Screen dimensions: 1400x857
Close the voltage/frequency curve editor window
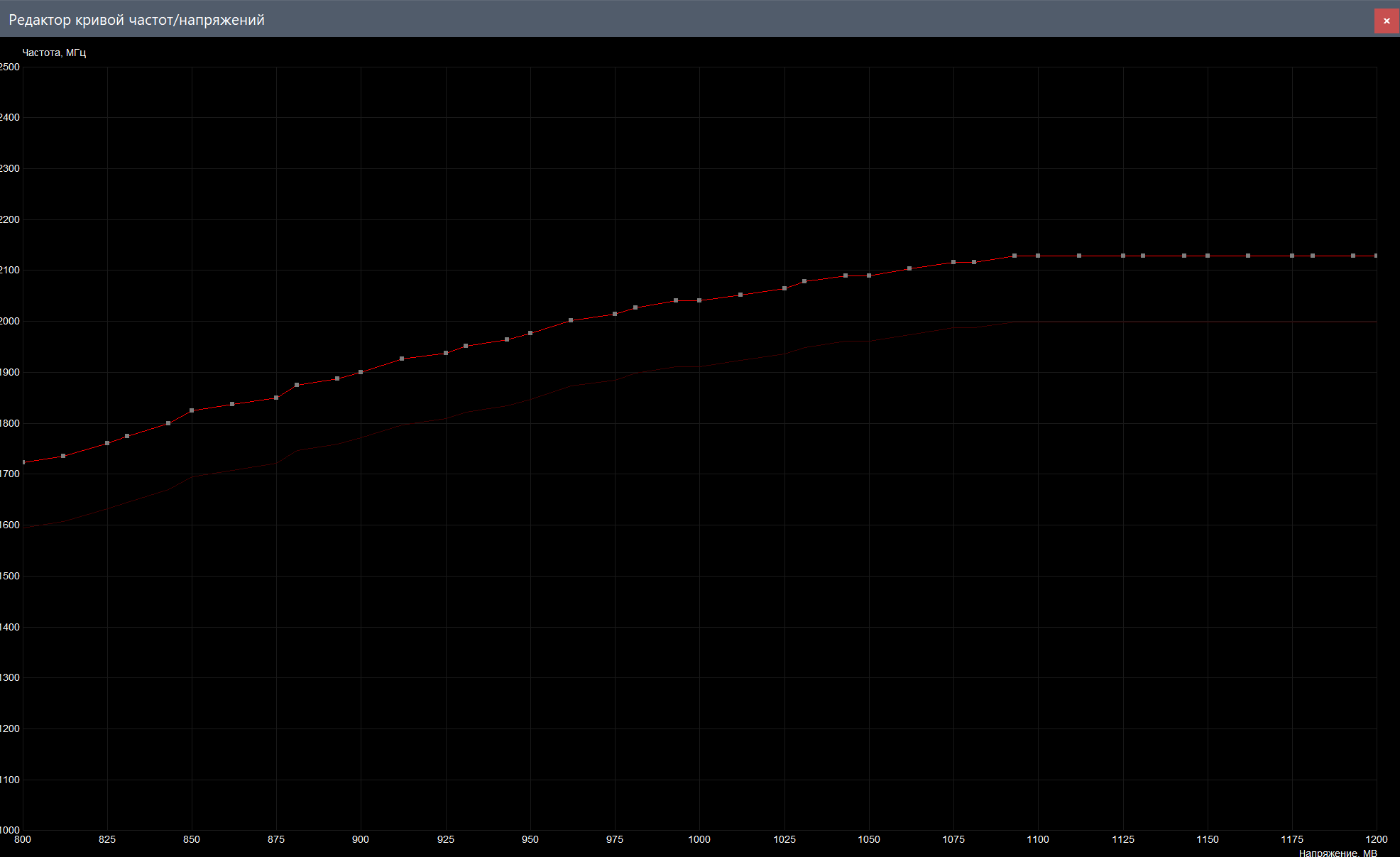[1386, 21]
